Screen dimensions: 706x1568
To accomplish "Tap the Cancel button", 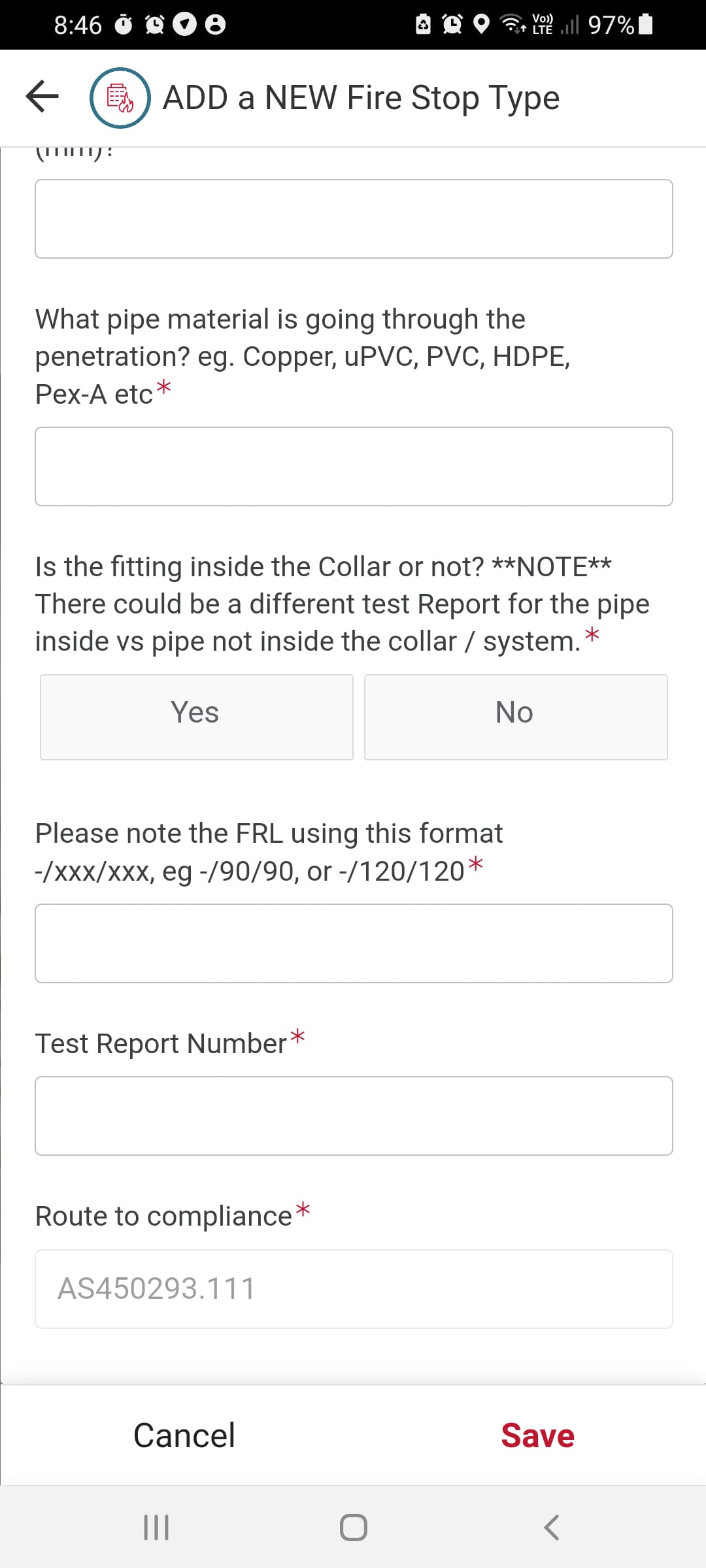I will (x=184, y=1435).
